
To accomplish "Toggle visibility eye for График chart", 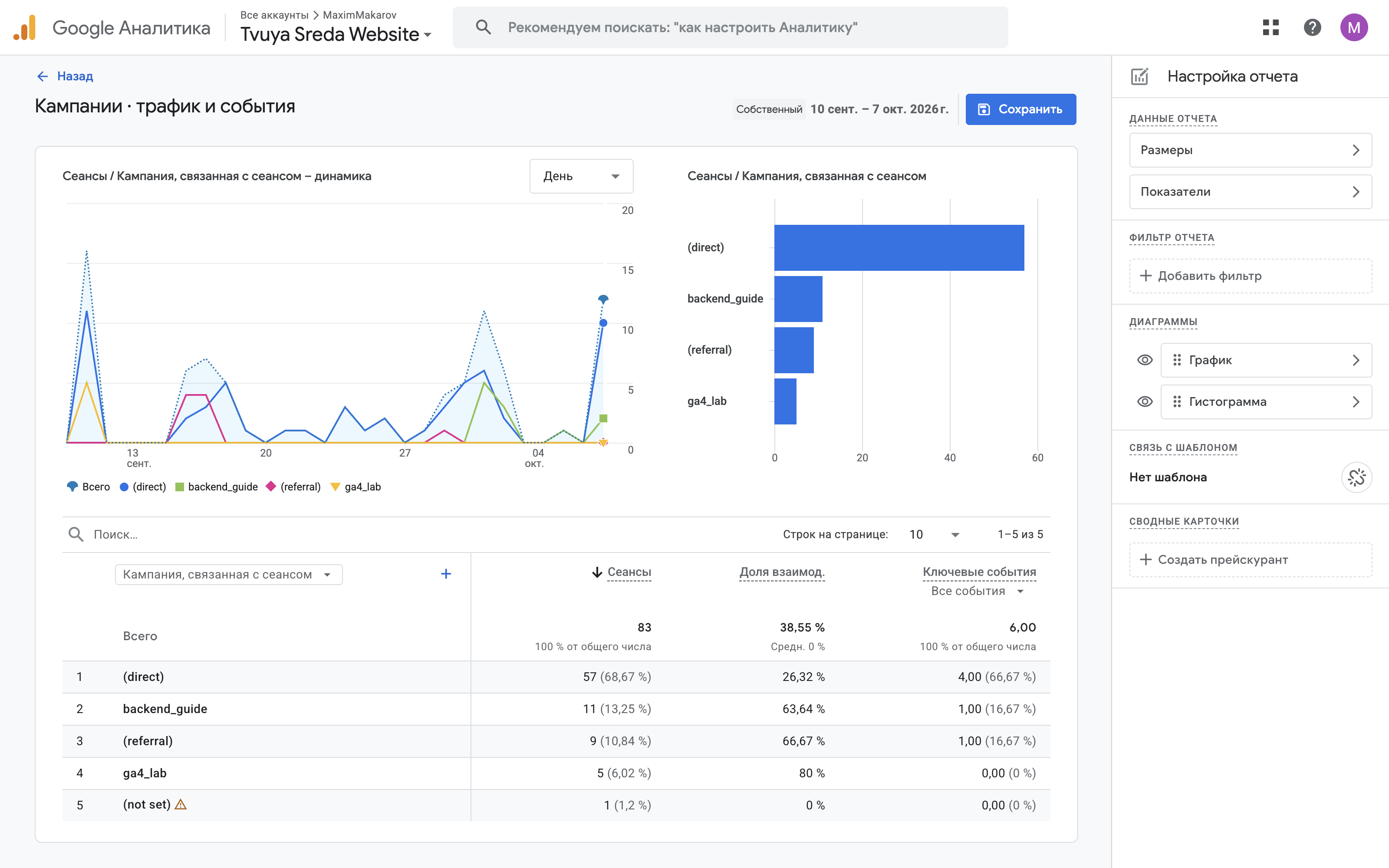I will 1145,360.
